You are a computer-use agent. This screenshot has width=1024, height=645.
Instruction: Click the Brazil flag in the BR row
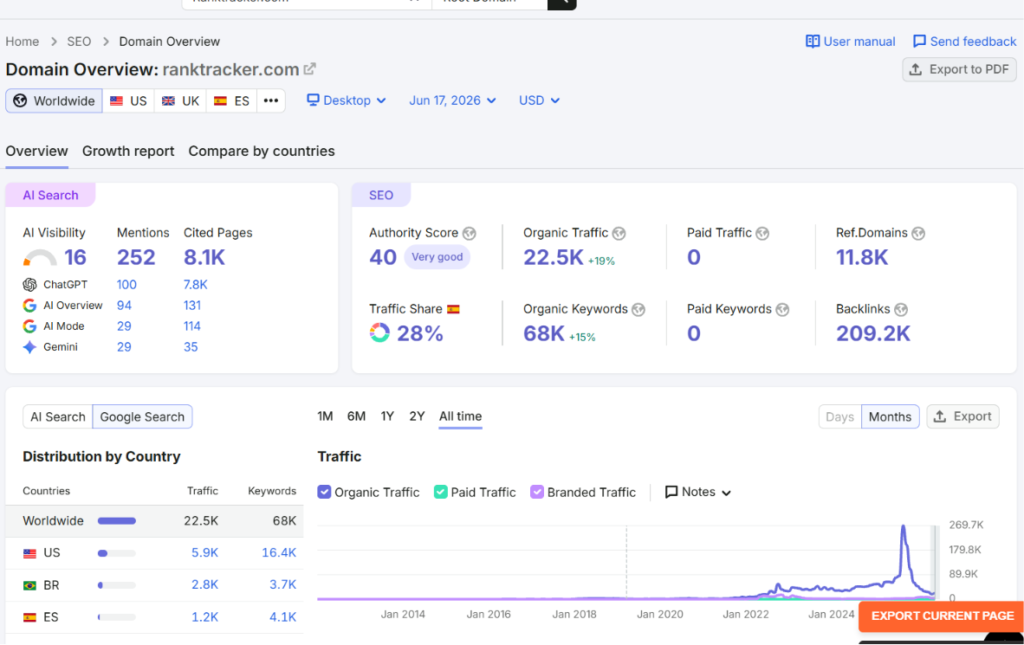[x=29, y=586]
